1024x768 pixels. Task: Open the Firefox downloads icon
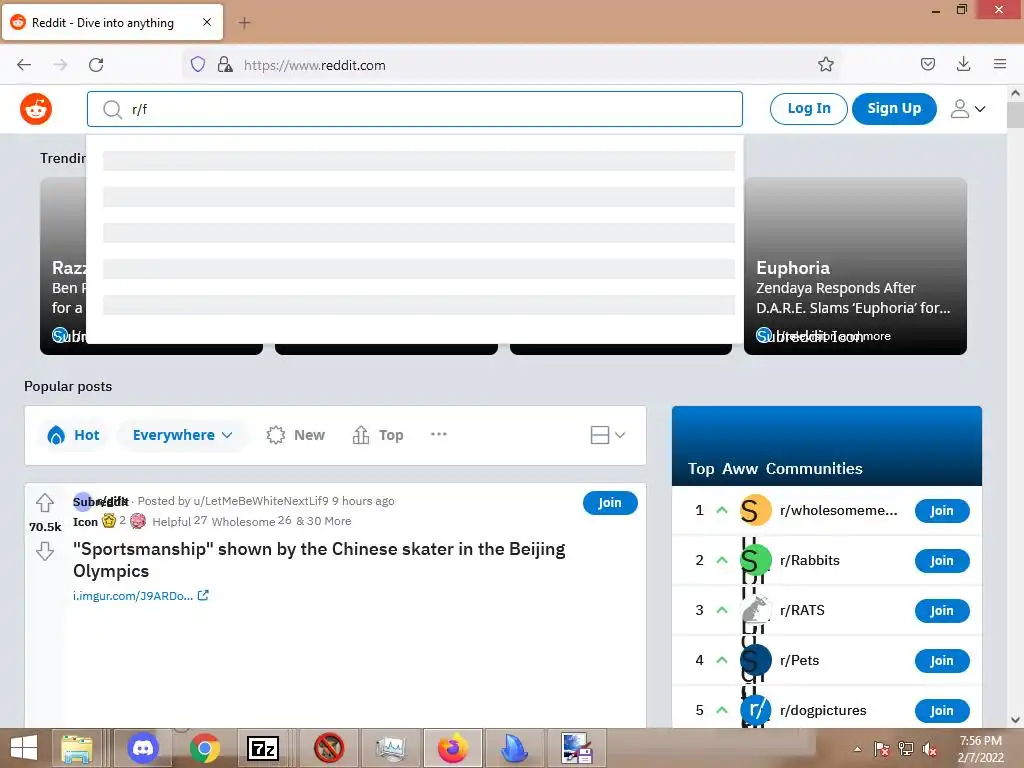(963, 64)
